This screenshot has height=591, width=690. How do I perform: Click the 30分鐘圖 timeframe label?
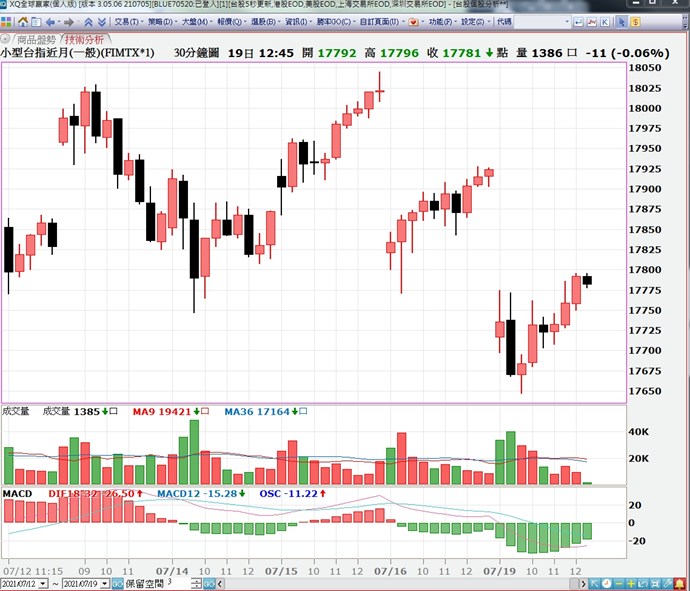pos(196,53)
